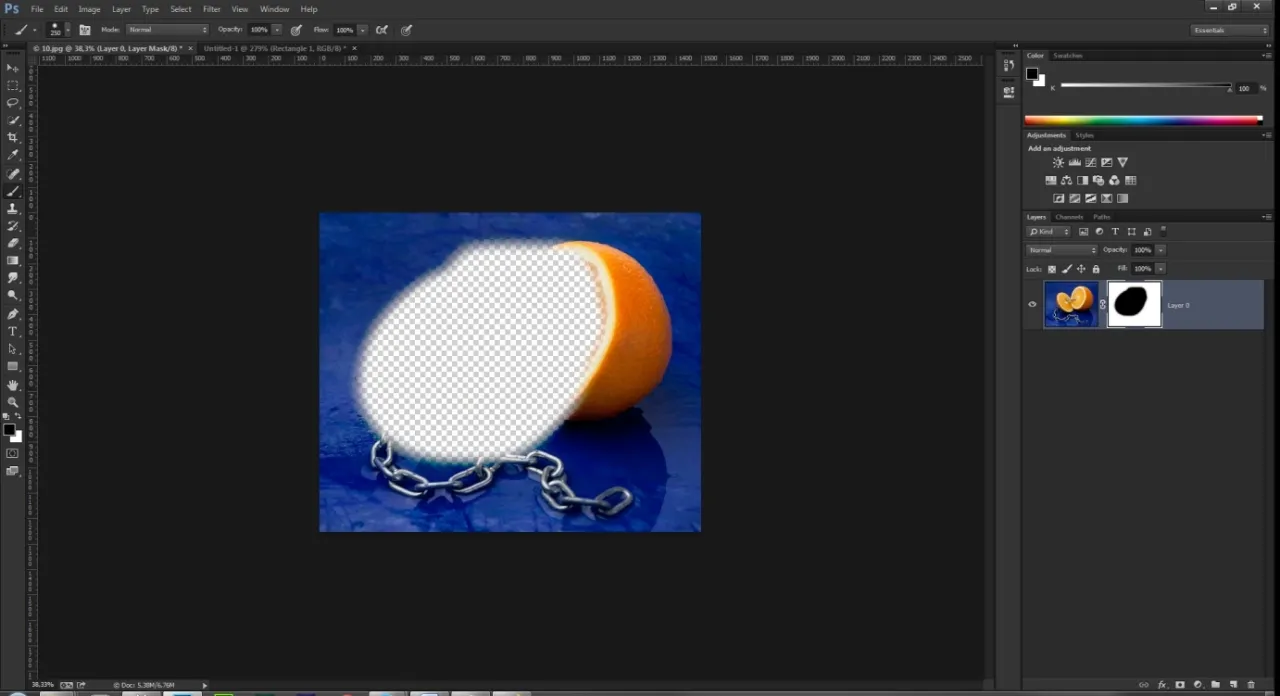
Task: Switch to the Styles panel
Action: coord(1085,135)
